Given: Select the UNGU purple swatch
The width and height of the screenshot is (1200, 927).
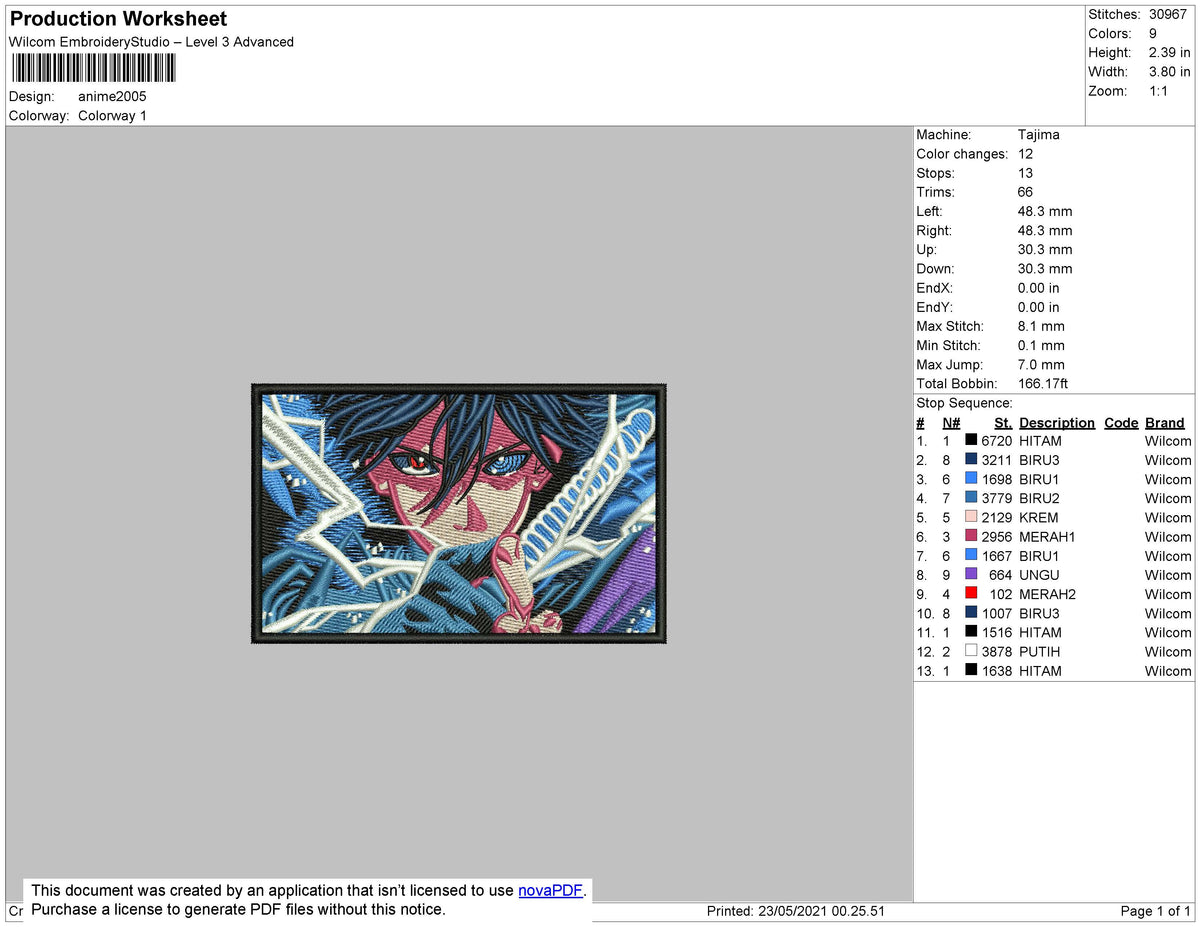Looking at the screenshot, I should (972, 575).
